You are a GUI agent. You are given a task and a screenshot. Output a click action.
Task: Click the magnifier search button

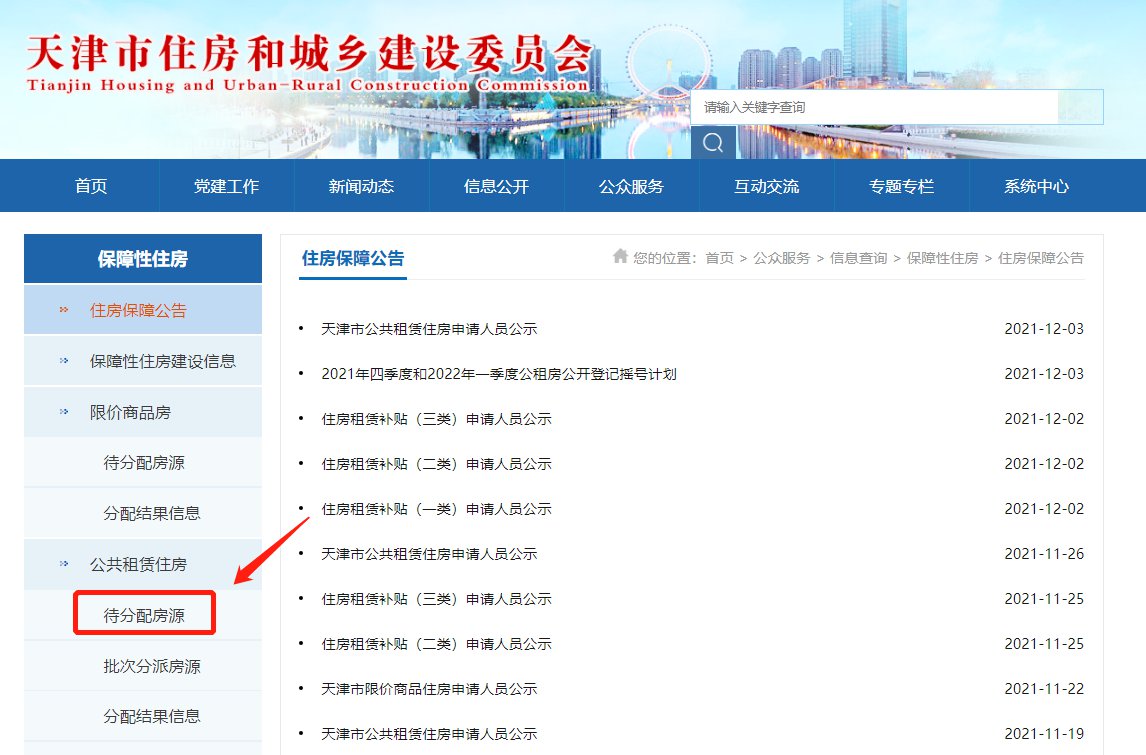click(x=712, y=143)
